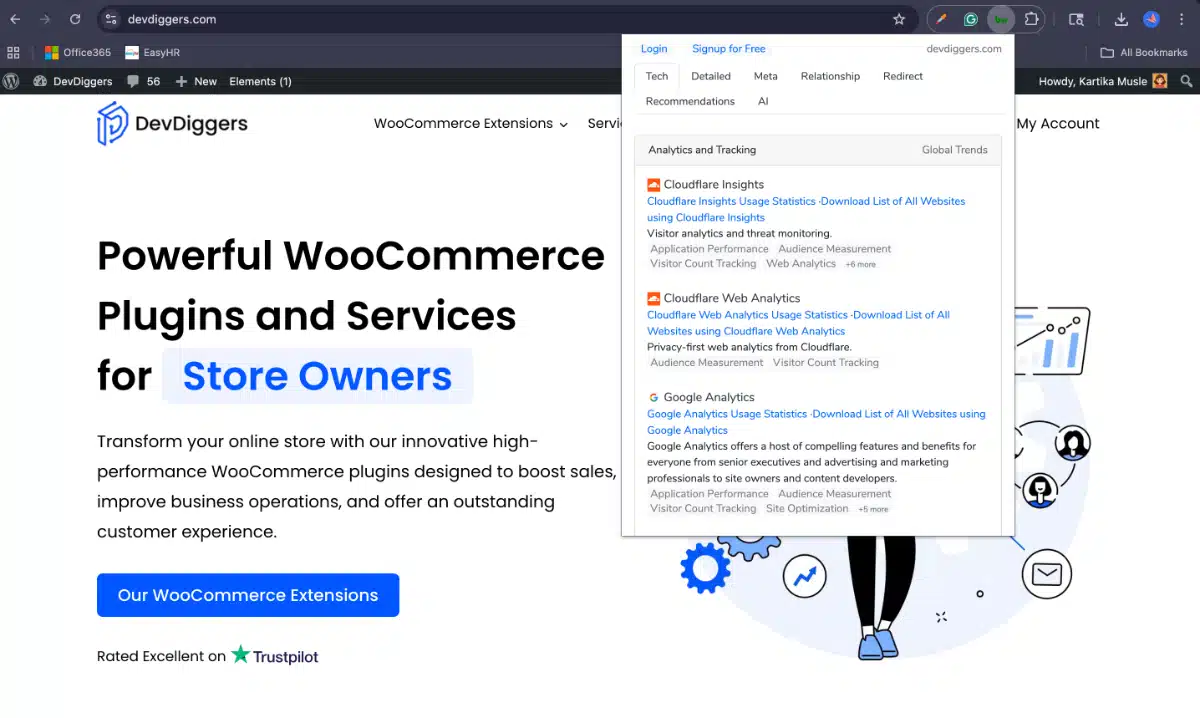The height and width of the screenshot is (718, 1200).
Task: Toggle the BuiltWith extension icon
Action: click(x=1001, y=19)
